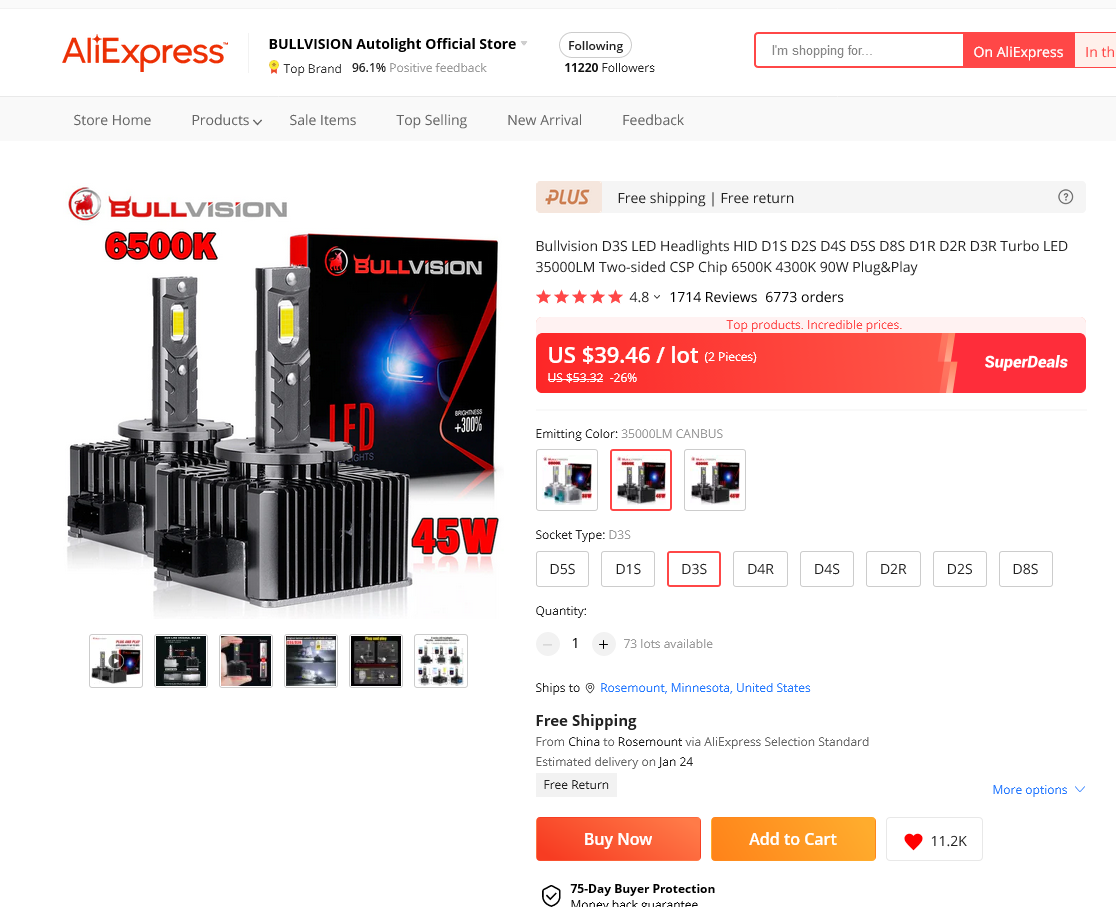Click the AliExpress logo

tap(144, 53)
